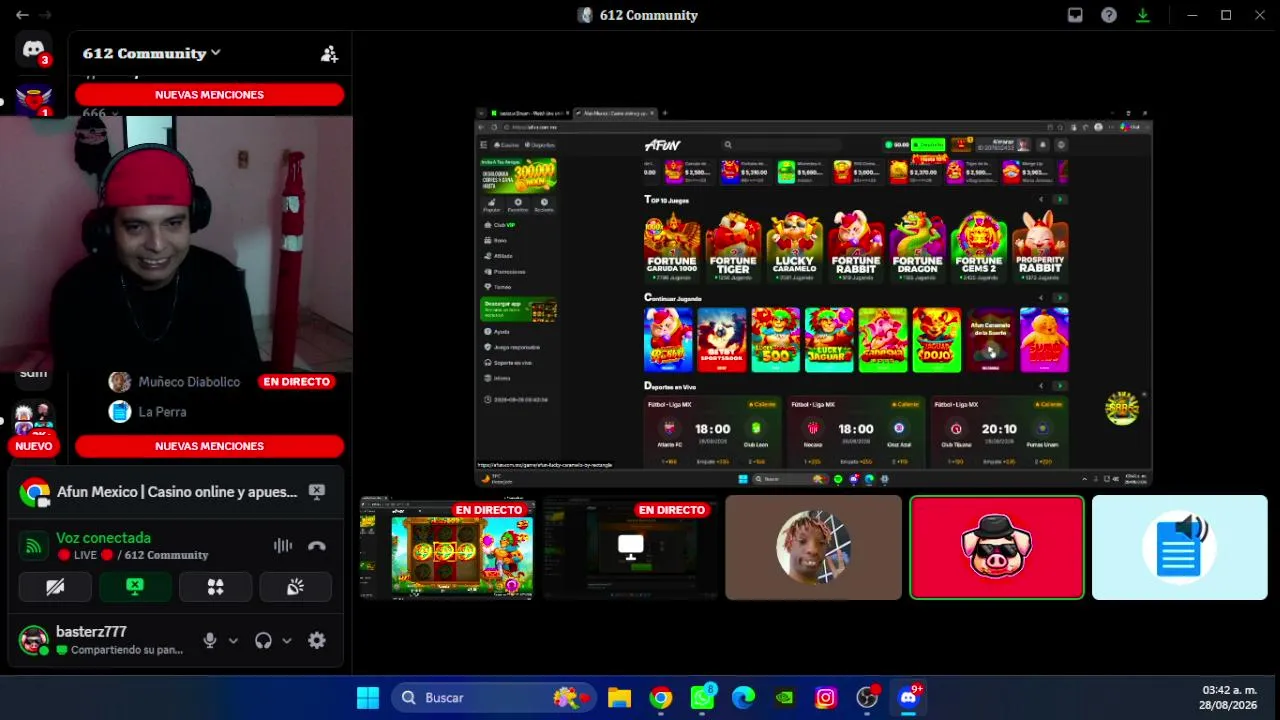Open the Activities launcher button

(215, 587)
